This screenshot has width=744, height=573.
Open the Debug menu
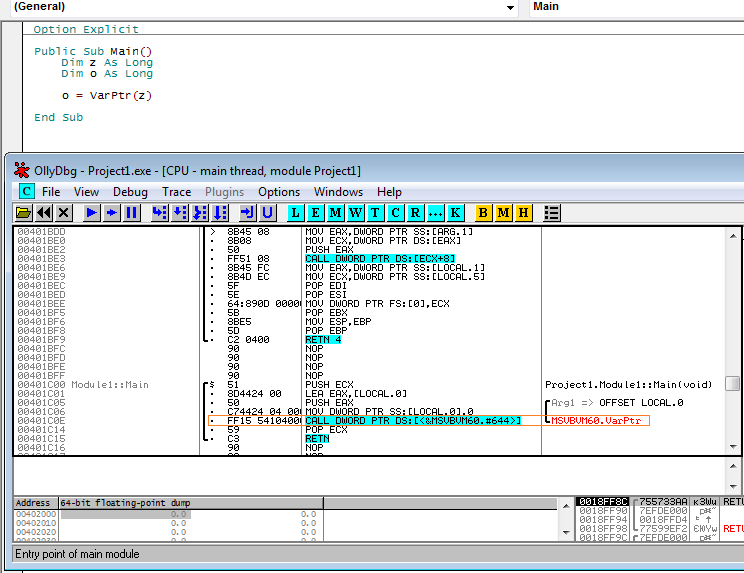pos(130,192)
